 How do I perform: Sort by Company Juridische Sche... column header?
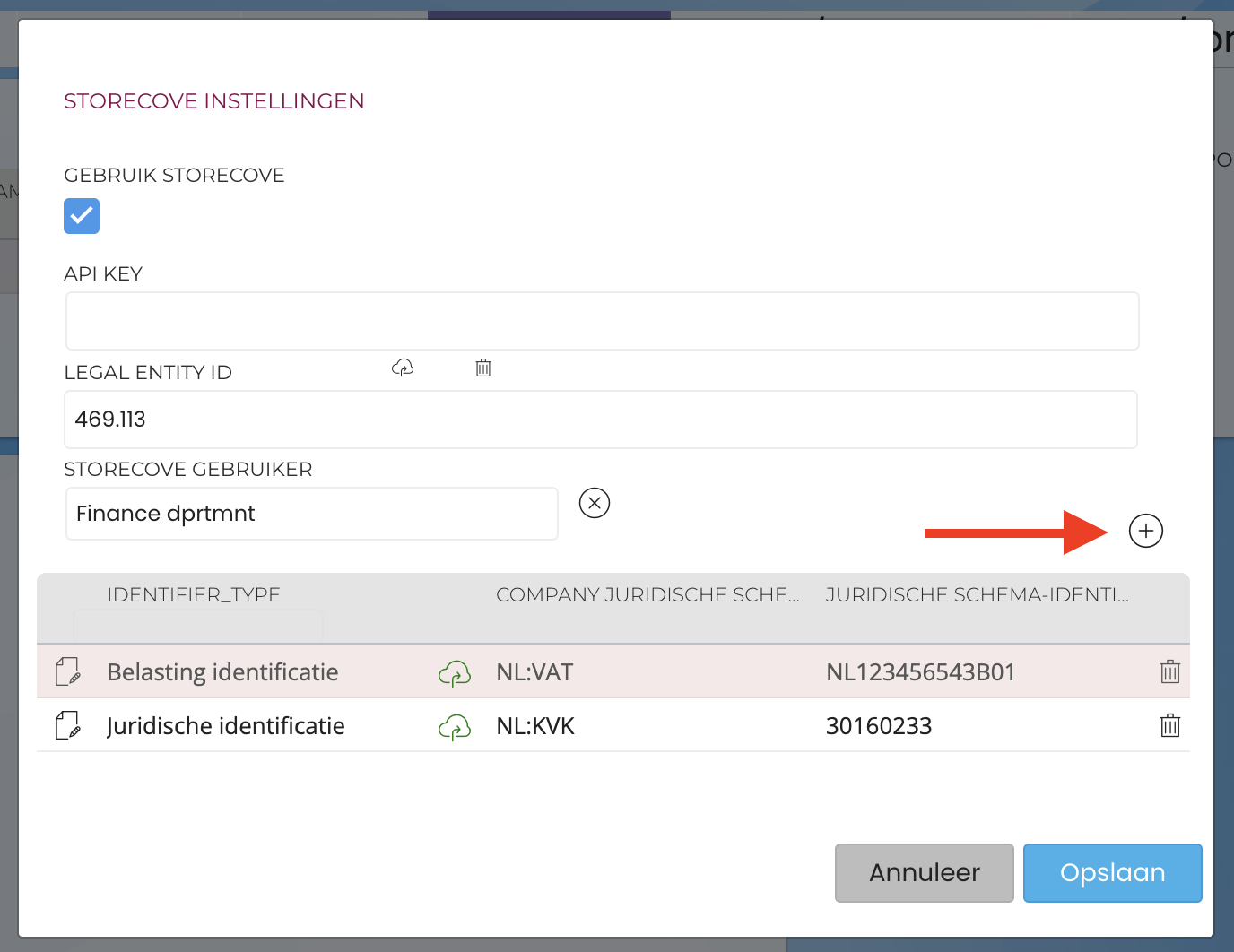(x=647, y=595)
